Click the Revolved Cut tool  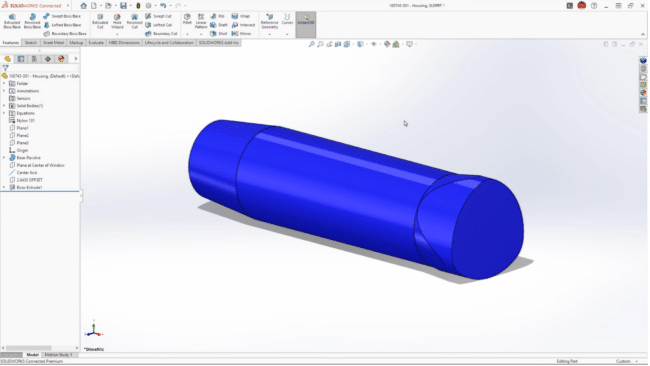[x=134, y=21]
